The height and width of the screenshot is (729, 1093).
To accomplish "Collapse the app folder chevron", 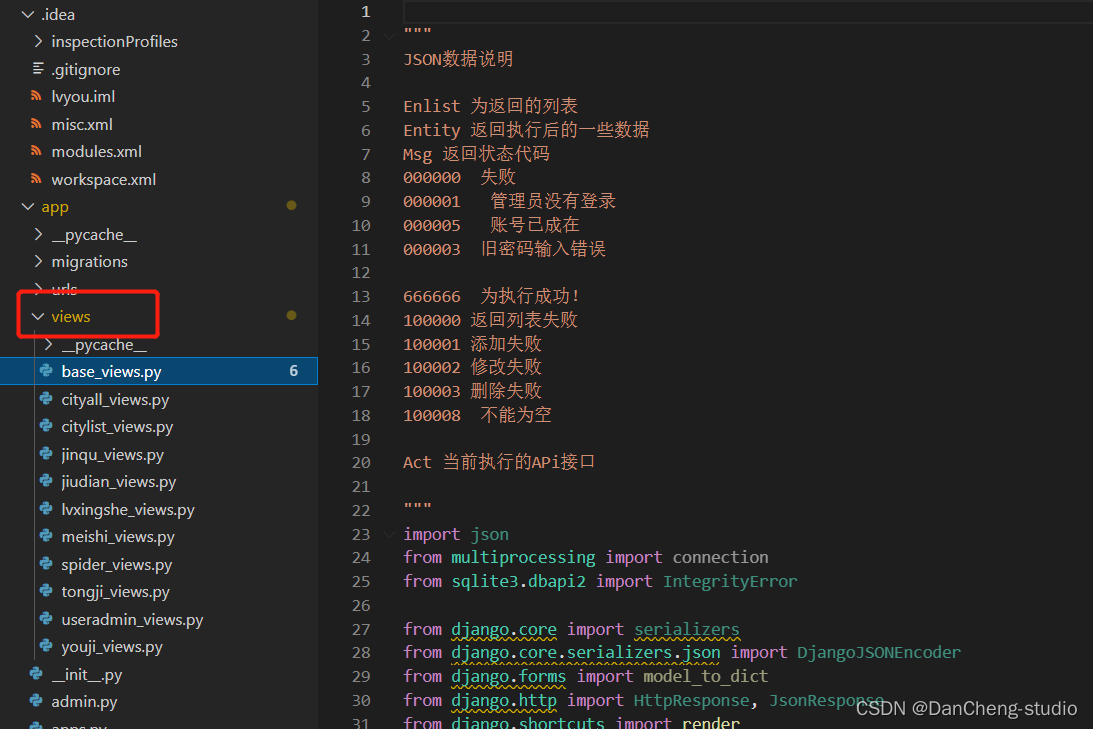I will point(28,207).
